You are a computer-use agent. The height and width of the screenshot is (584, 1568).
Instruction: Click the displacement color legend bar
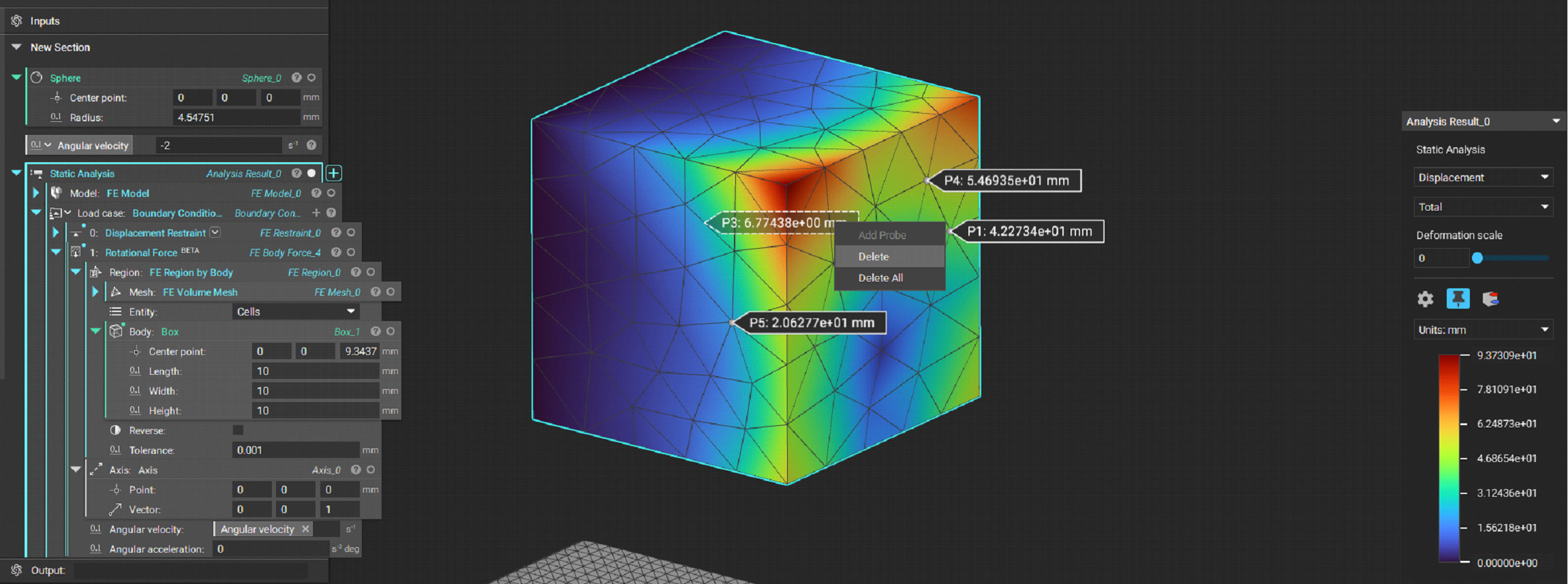(1449, 459)
